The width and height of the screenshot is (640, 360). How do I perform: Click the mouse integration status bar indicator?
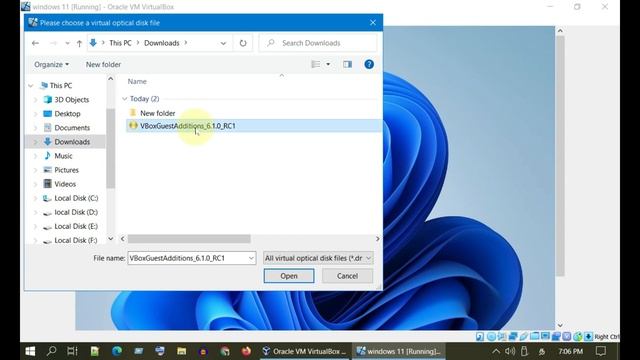[578, 336]
